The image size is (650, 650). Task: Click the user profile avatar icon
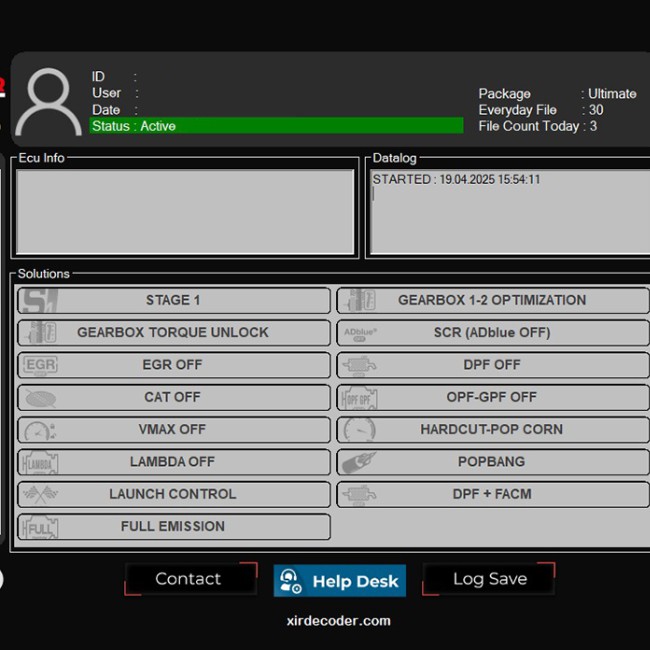pyautogui.click(x=49, y=102)
